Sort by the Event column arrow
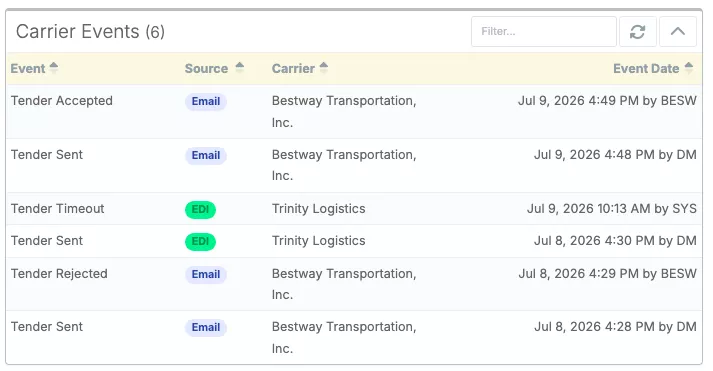The image size is (713, 371). click(54, 68)
